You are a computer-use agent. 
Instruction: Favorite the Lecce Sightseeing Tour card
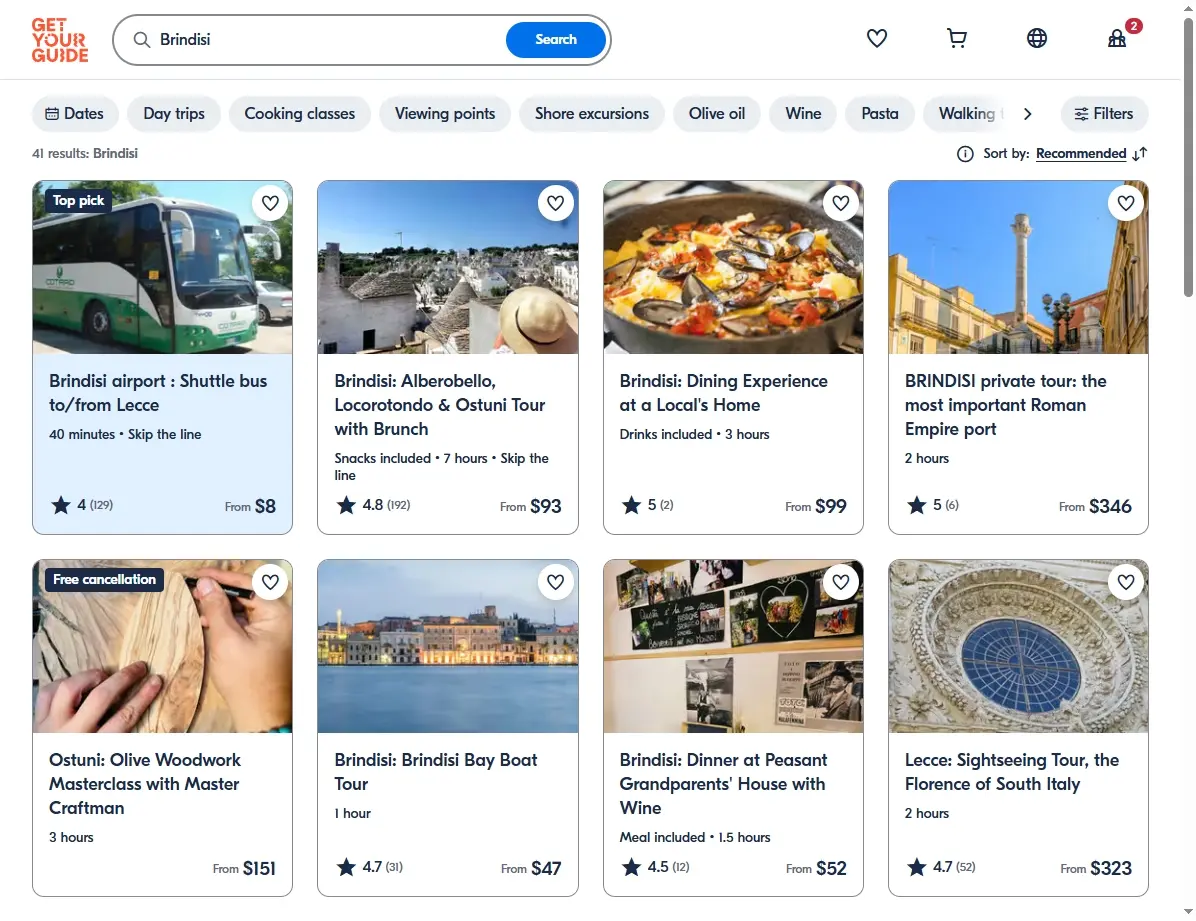tap(1126, 582)
